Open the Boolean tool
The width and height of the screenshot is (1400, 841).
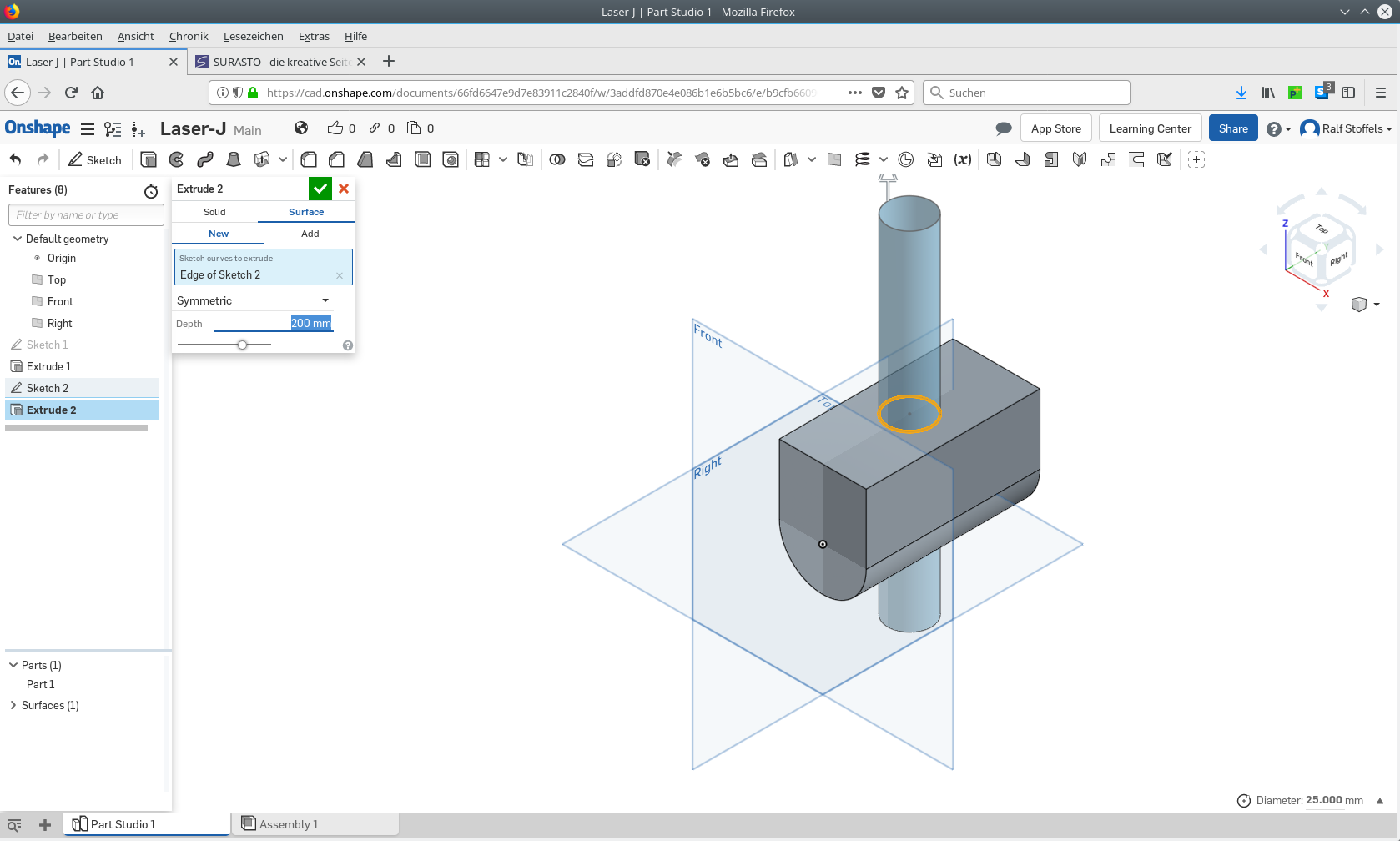(x=557, y=159)
